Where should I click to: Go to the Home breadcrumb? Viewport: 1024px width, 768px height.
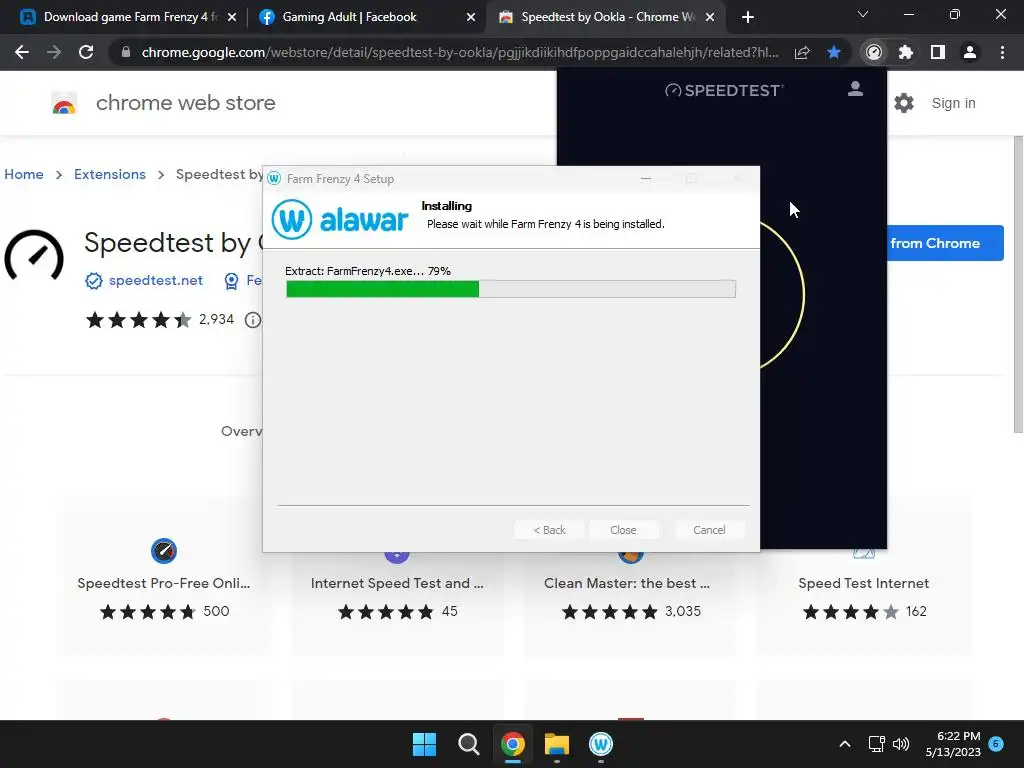coord(24,174)
